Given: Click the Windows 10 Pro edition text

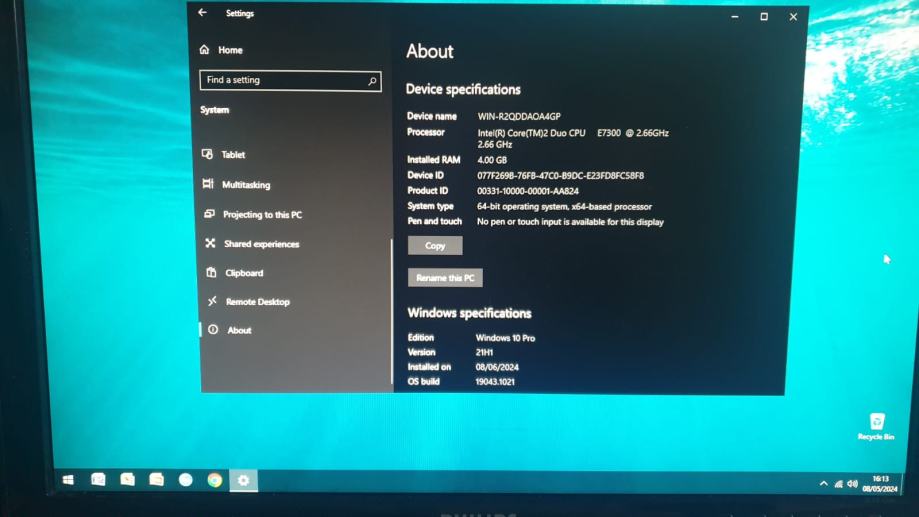Looking at the screenshot, I should tap(505, 338).
